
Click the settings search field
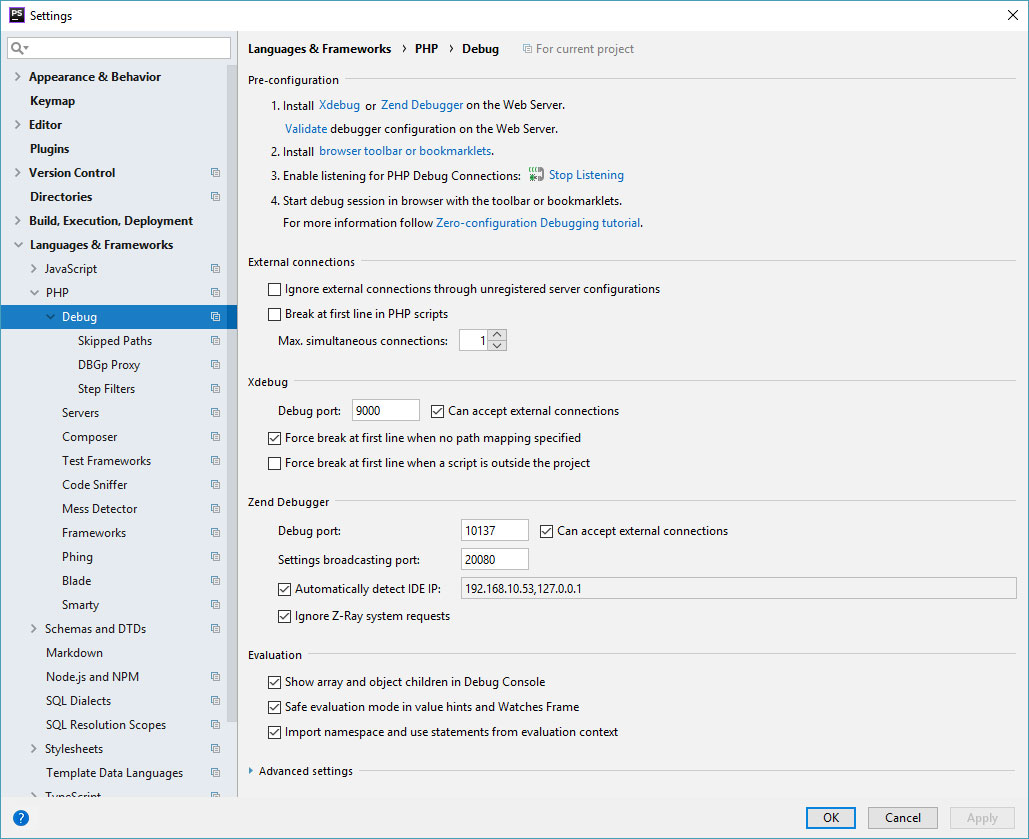pos(119,48)
